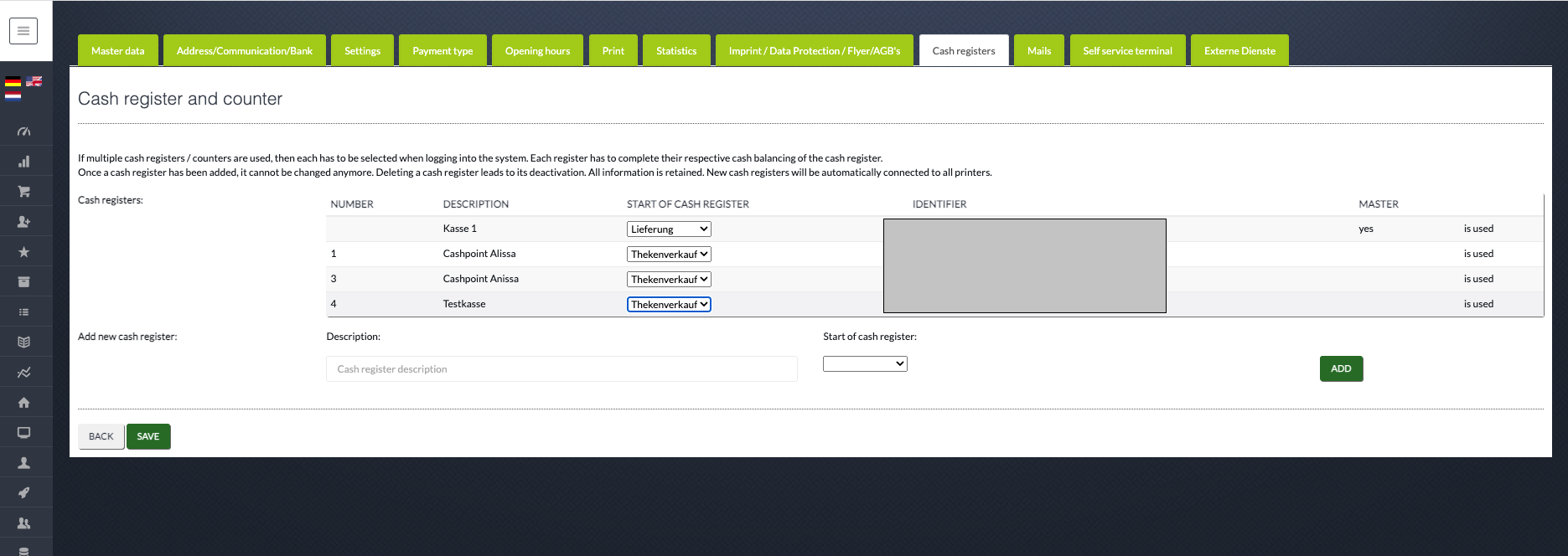Click the home icon in sidebar
1568x556 pixels.
[23, 403]
